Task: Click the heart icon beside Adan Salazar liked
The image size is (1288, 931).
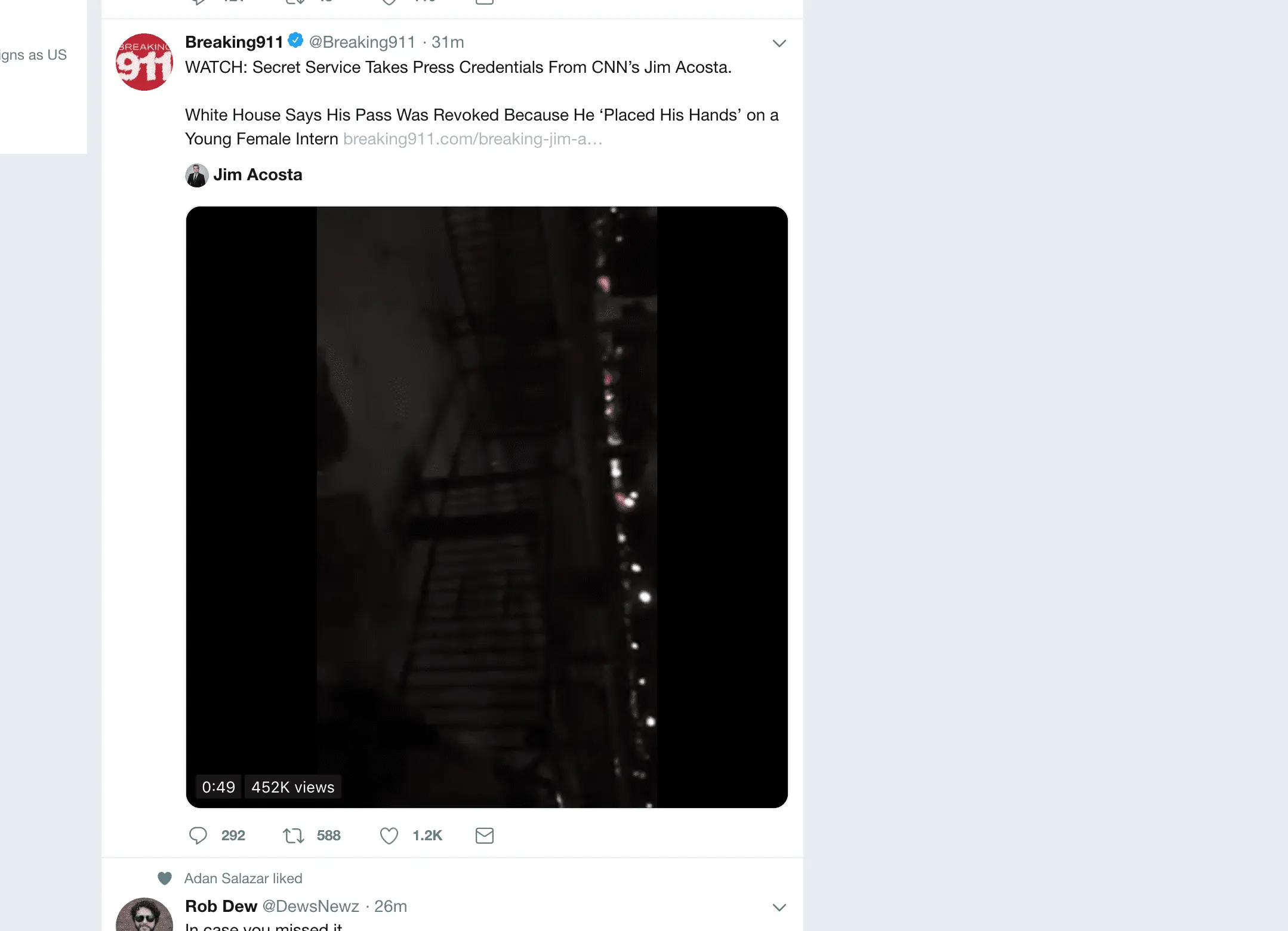Action: pyautogui.click(x=165, y=878)
